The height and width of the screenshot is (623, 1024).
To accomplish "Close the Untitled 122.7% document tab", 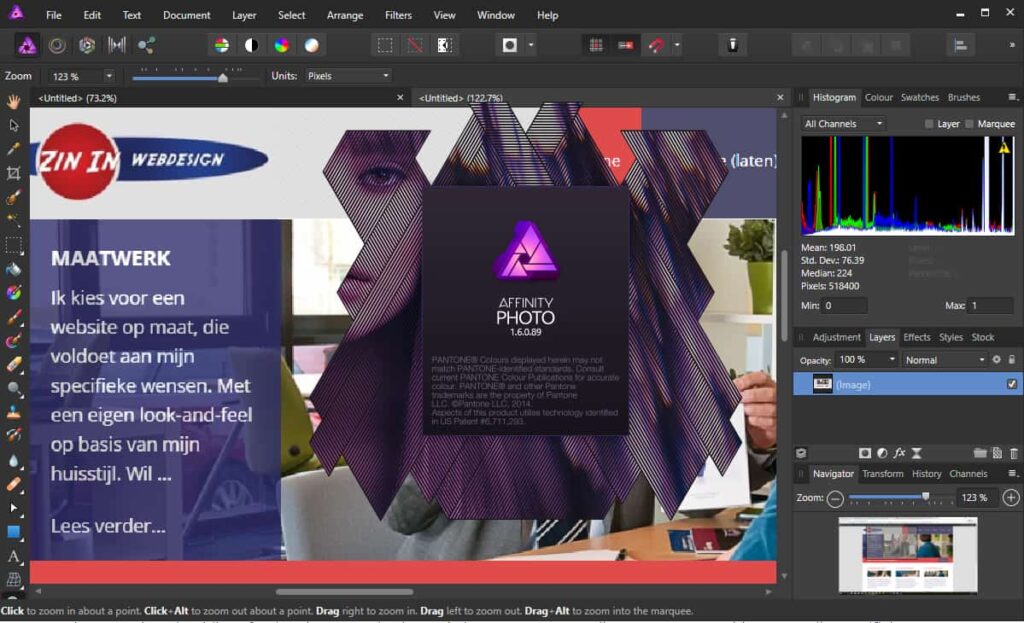I will pyautogui.click(x=780, y=97).
